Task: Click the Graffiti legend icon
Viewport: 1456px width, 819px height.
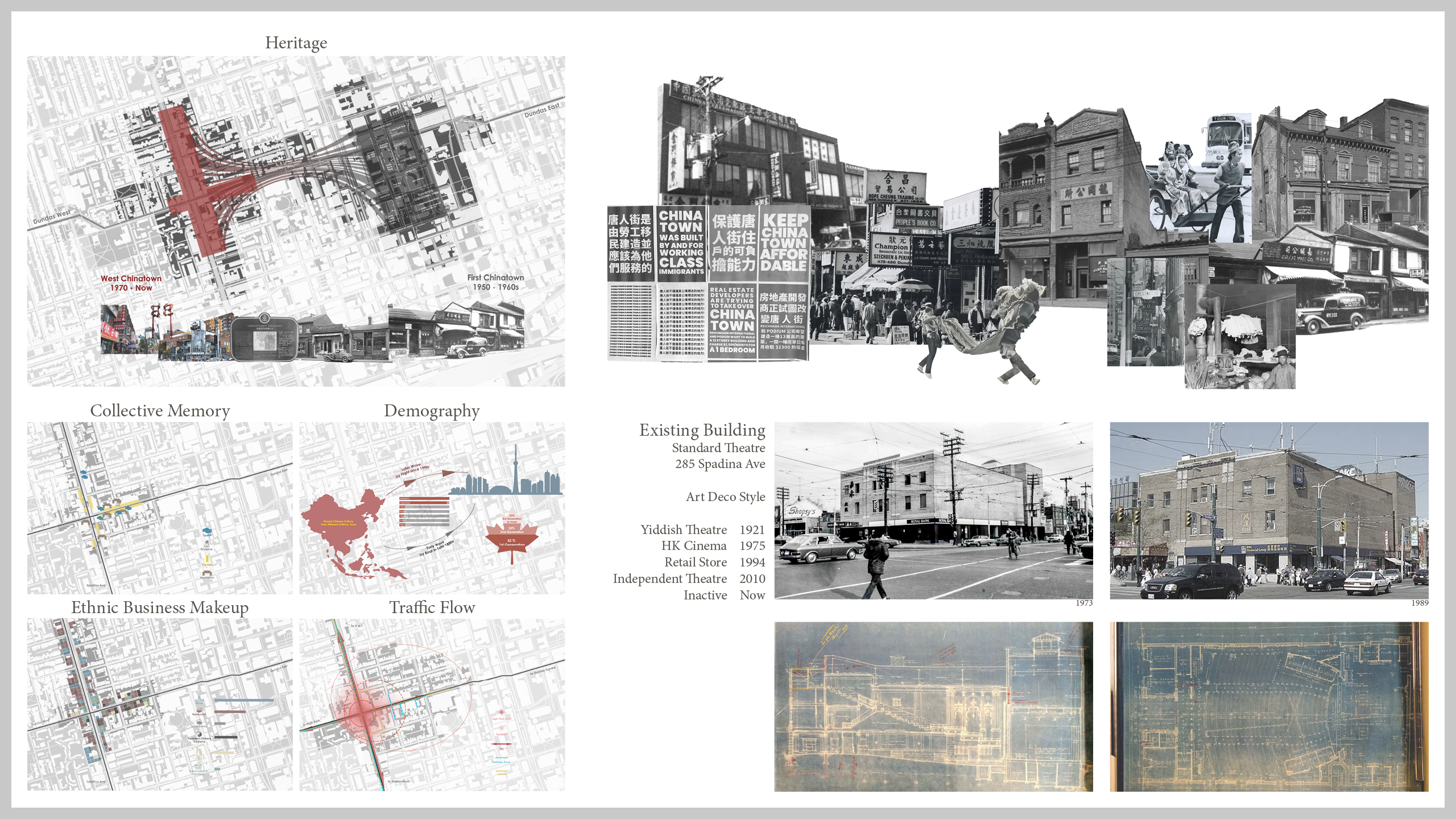Action: (x=207, y=531)
